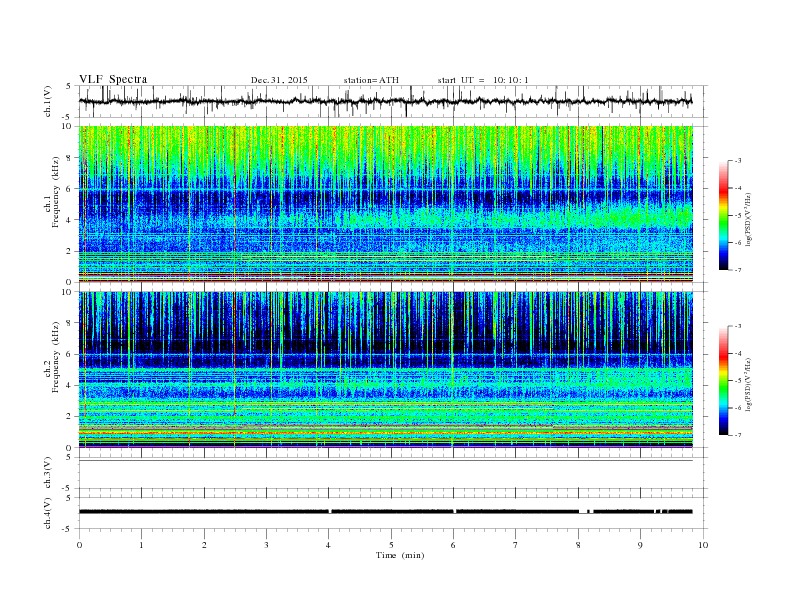
Task: Click the ch.2 spectrogram plot
Action: 386,369
